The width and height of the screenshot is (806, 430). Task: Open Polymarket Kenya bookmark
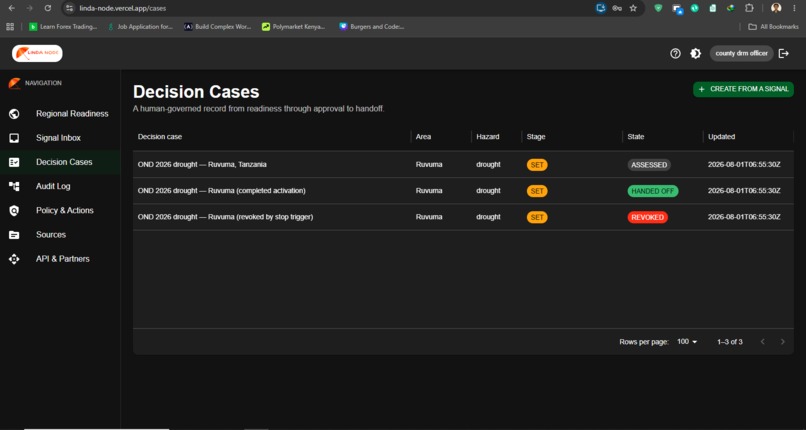pyautogui.click(x=294, y=27)
